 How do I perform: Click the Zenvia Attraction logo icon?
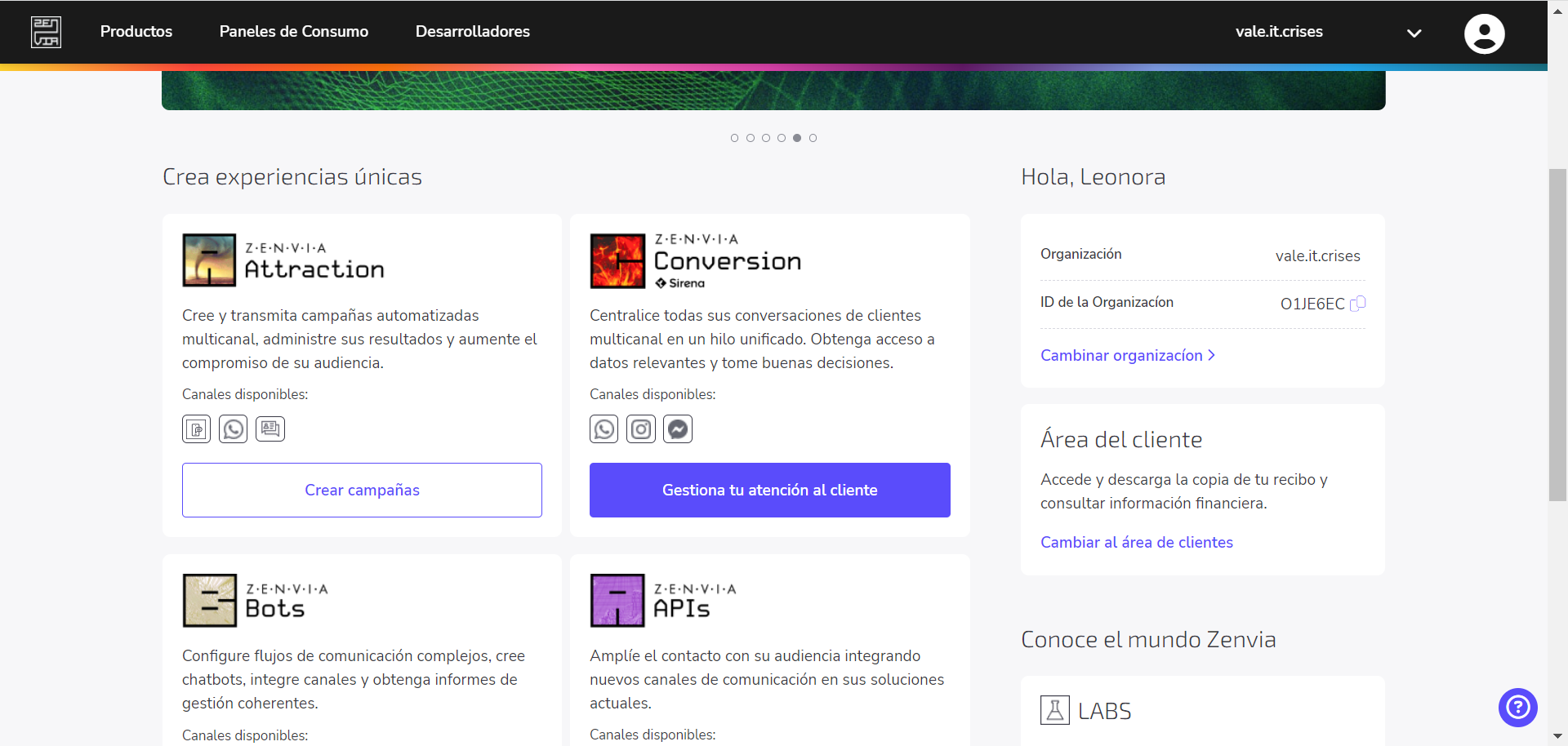click(x=209, y=260)
